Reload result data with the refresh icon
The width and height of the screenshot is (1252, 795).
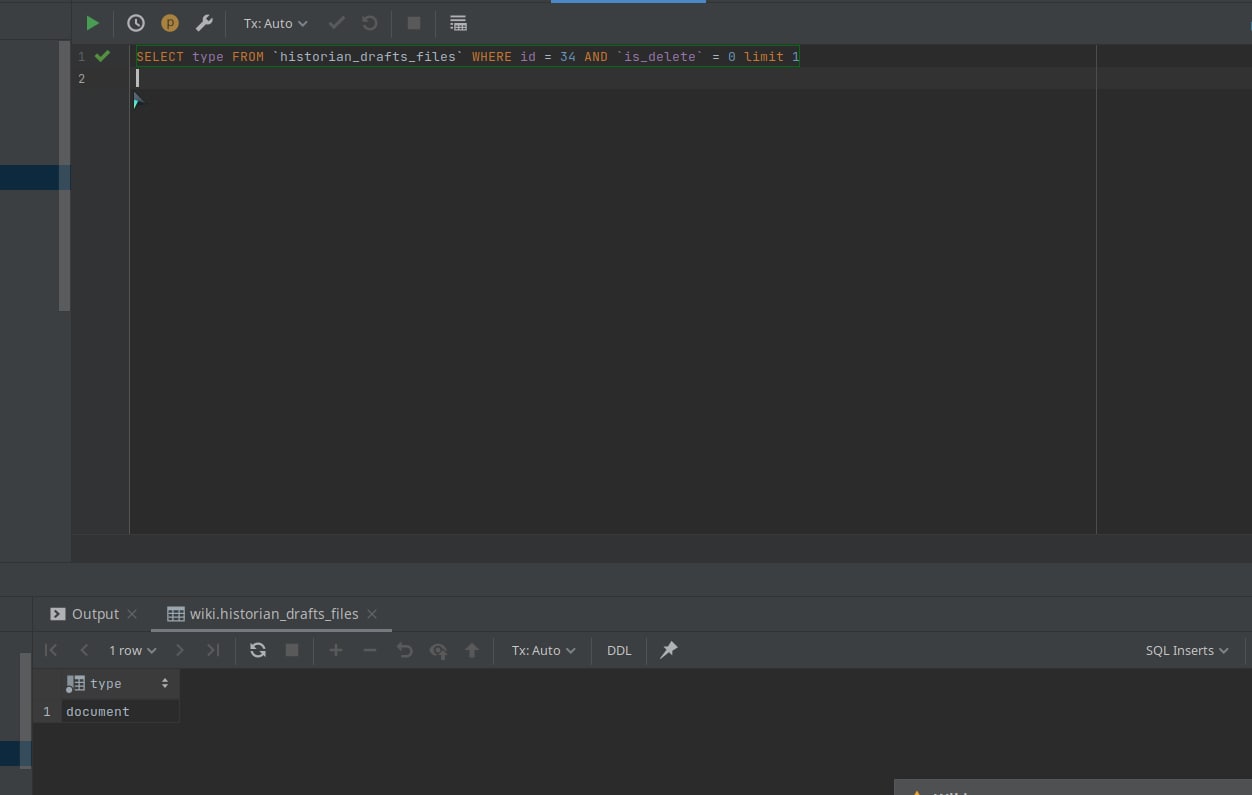[x=258, y=650]
